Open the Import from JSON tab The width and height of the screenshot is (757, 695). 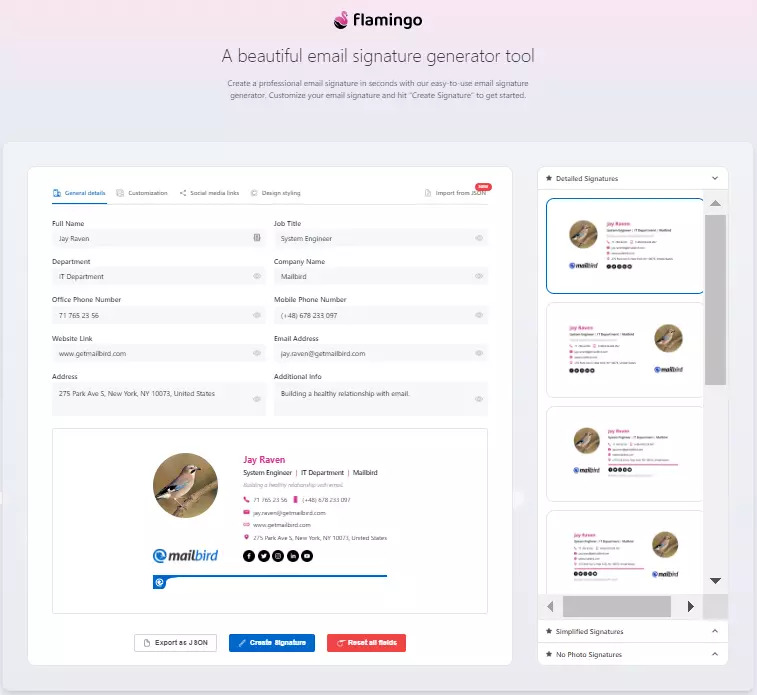click(455, 193)
